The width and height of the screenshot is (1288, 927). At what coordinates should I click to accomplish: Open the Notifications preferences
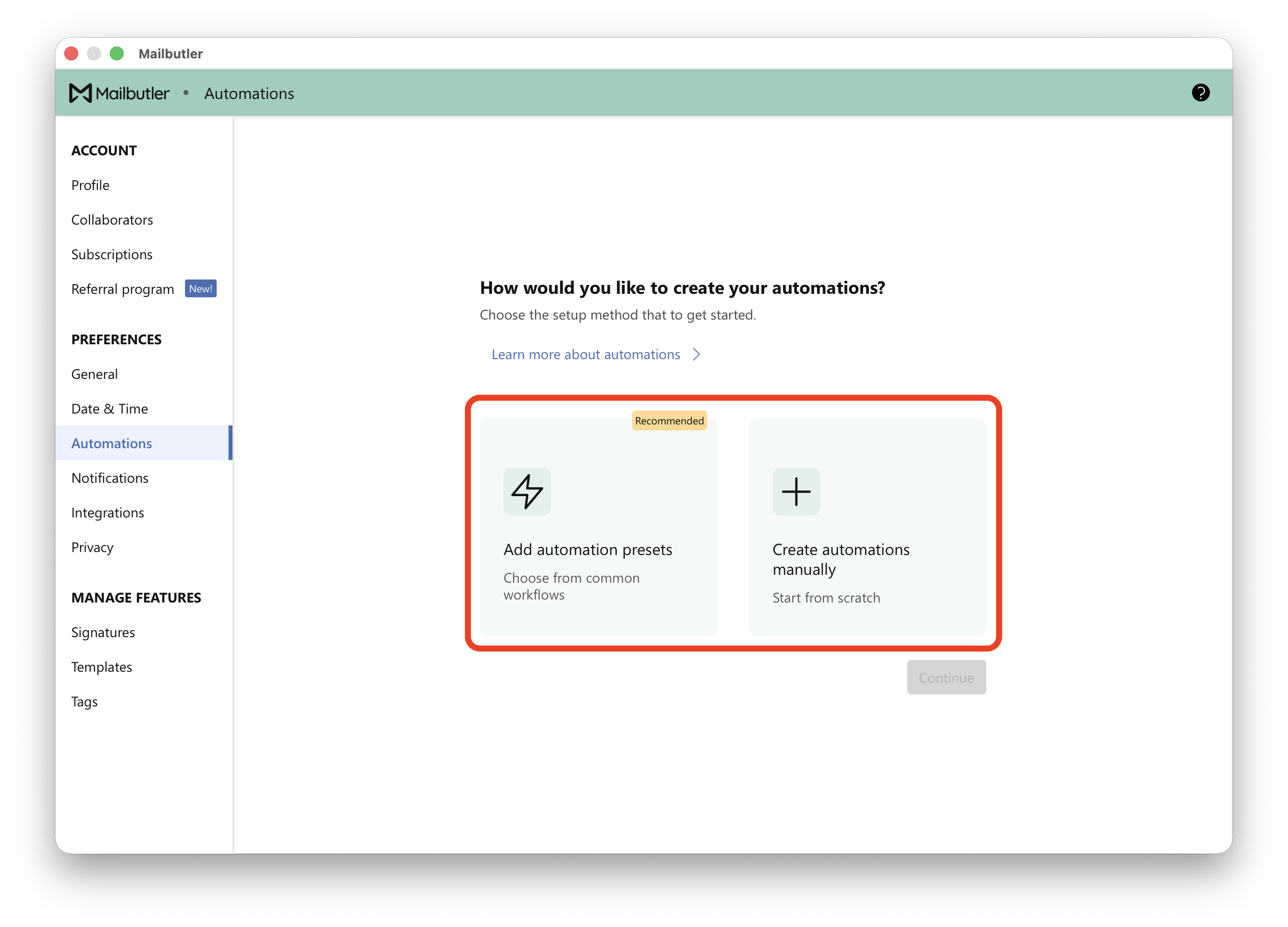point(110,478)
